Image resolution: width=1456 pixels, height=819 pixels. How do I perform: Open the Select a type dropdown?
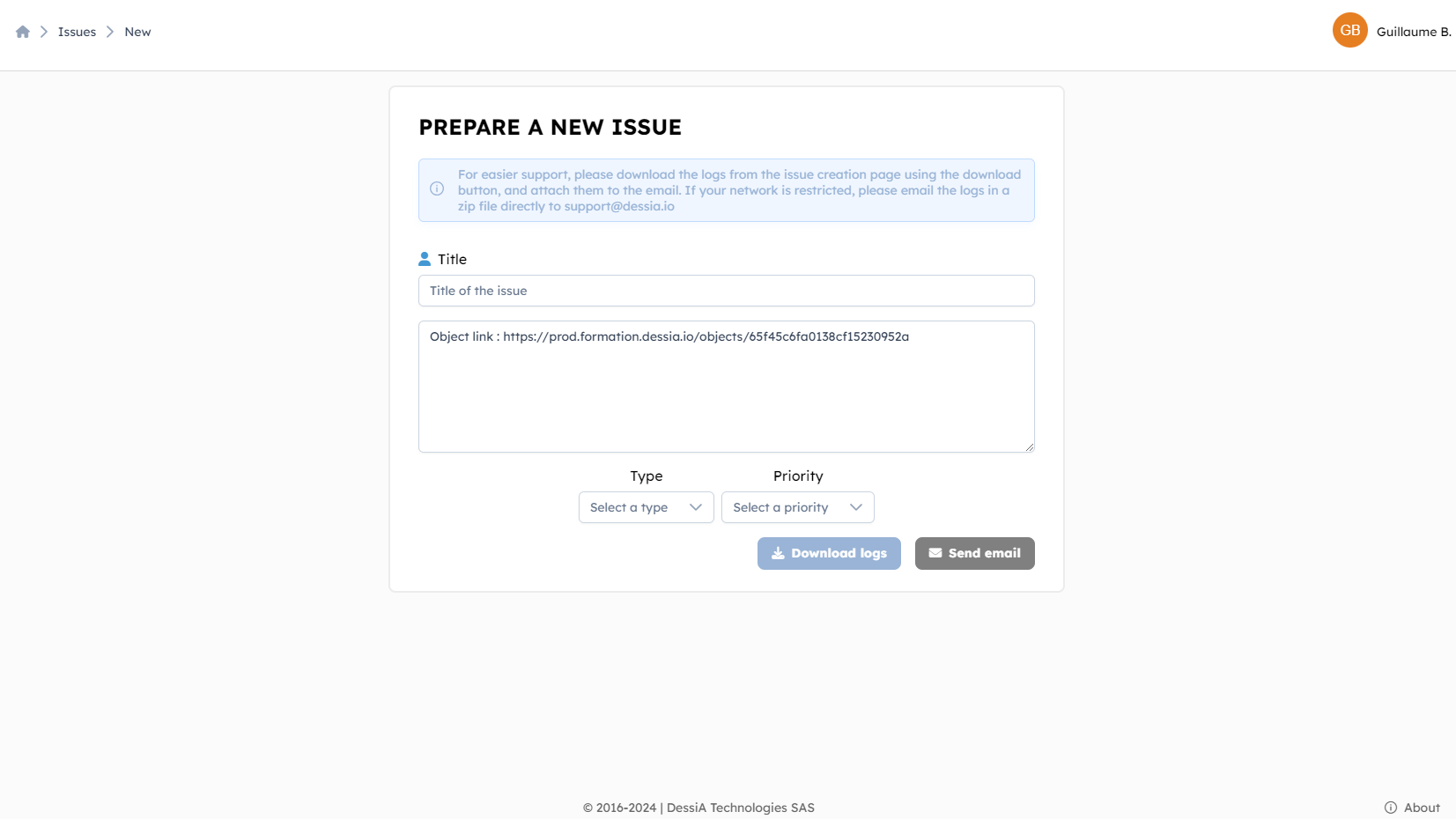point(646,507)
